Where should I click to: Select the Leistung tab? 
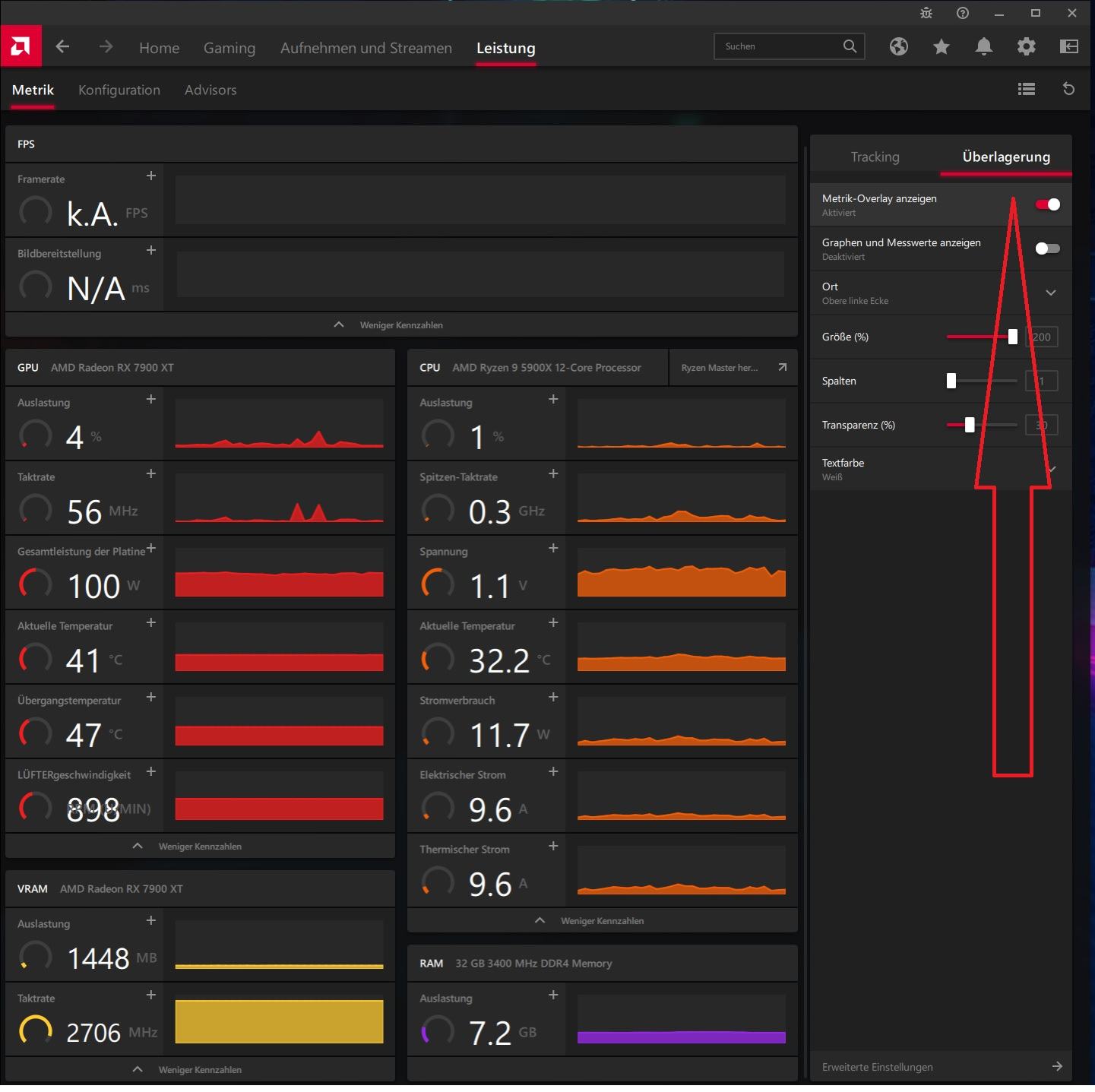point(506,48)
